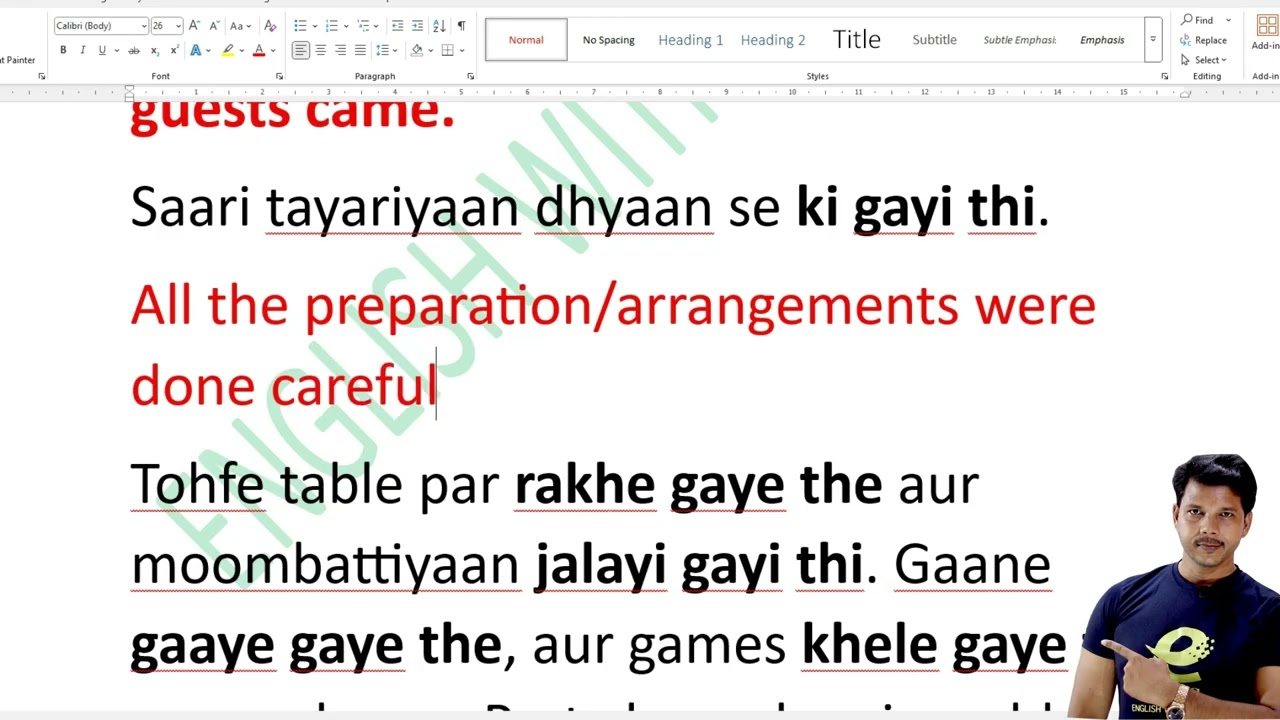This screenshot has height=720, width=1280.
Task: Apply the Title style
Action: (857, 40)
